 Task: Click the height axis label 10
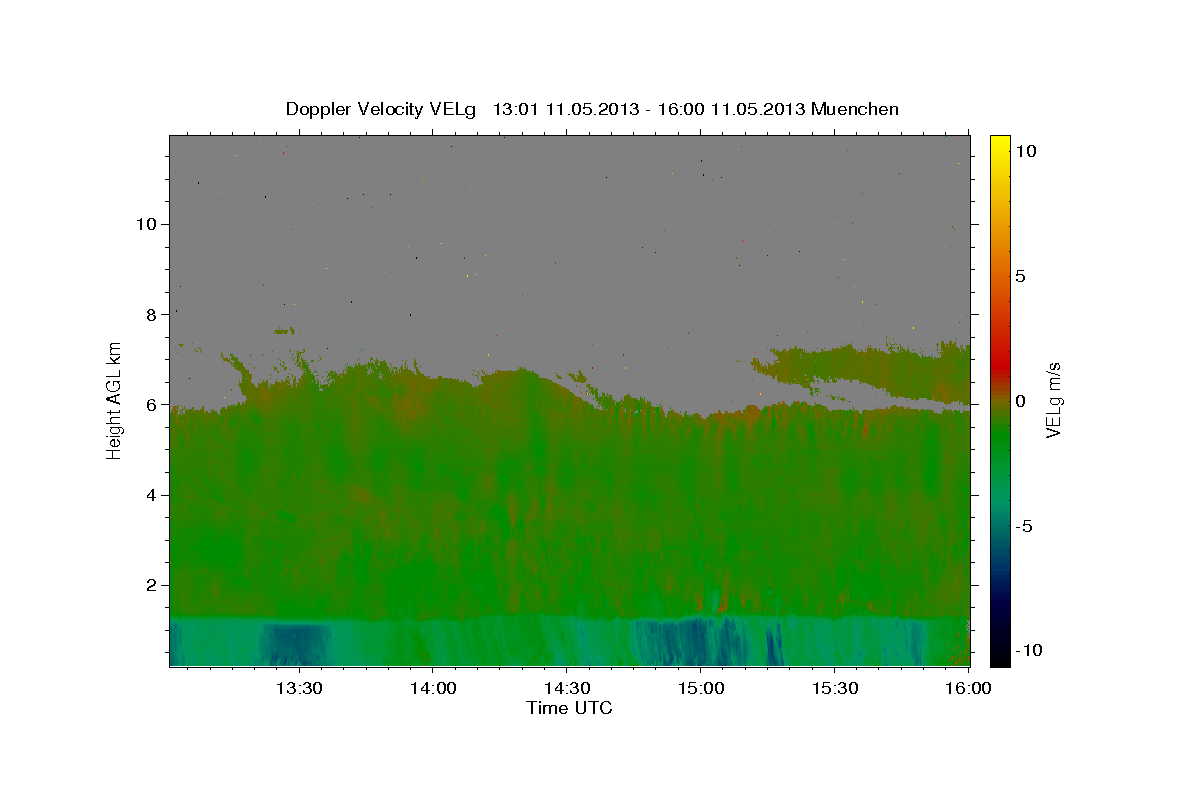pyautogui.click(x=145, y=224)
